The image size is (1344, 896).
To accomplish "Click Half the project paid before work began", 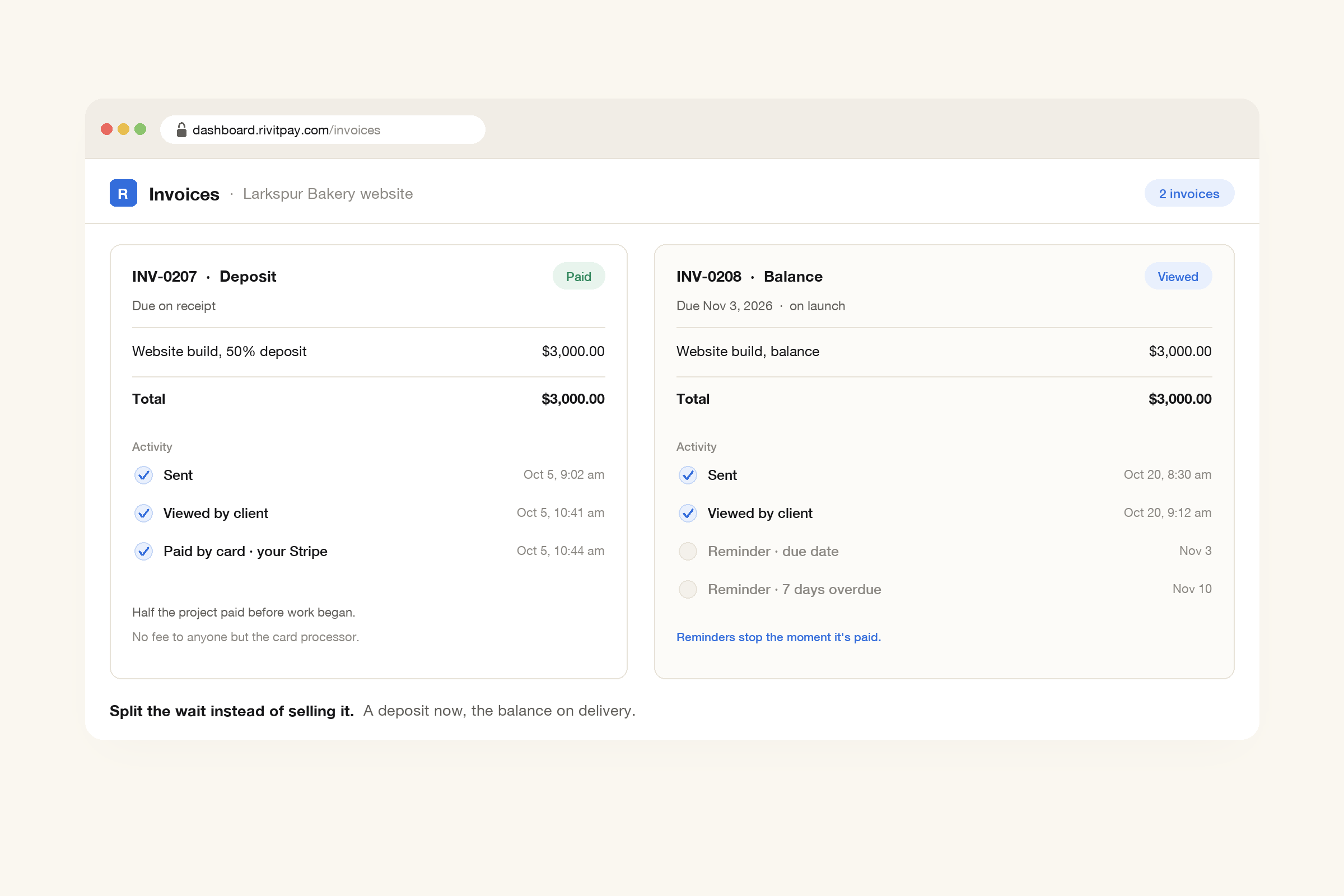I will 244,613.
